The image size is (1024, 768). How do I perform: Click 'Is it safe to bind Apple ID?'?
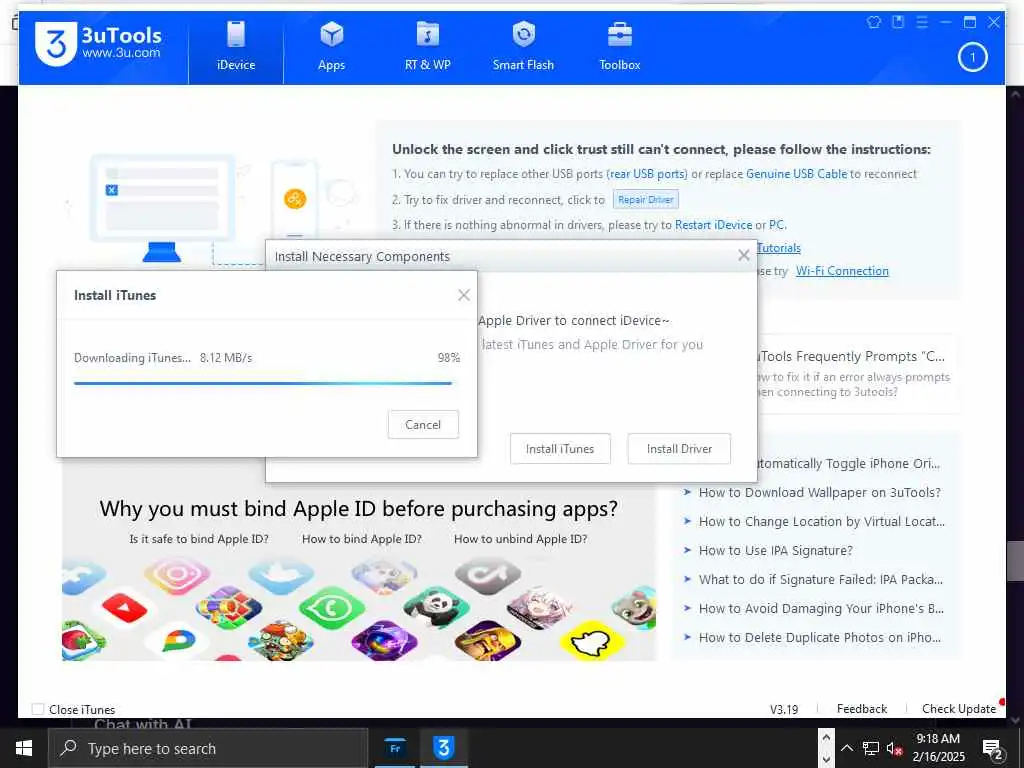pos(199,539)
